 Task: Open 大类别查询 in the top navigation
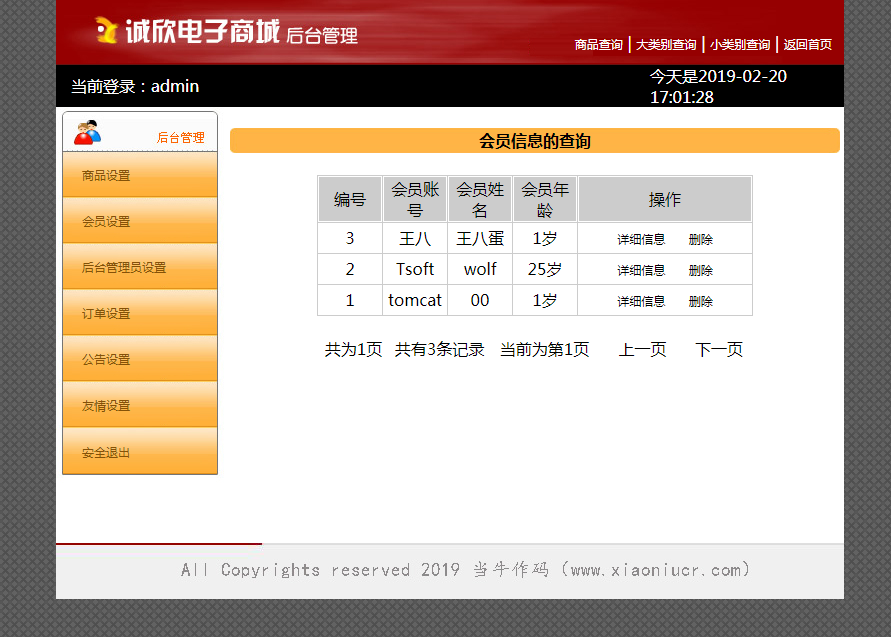click(x=666, y=44)
